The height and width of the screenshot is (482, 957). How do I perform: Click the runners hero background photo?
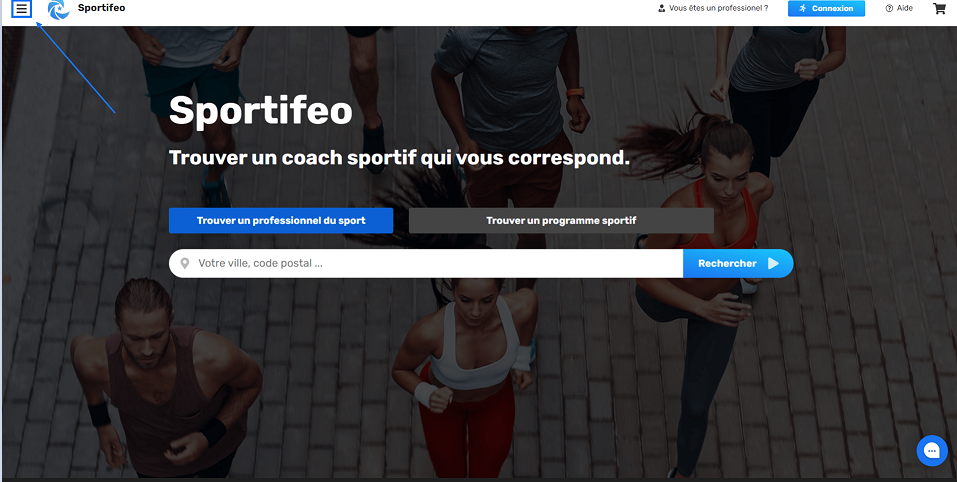[478, 366]
